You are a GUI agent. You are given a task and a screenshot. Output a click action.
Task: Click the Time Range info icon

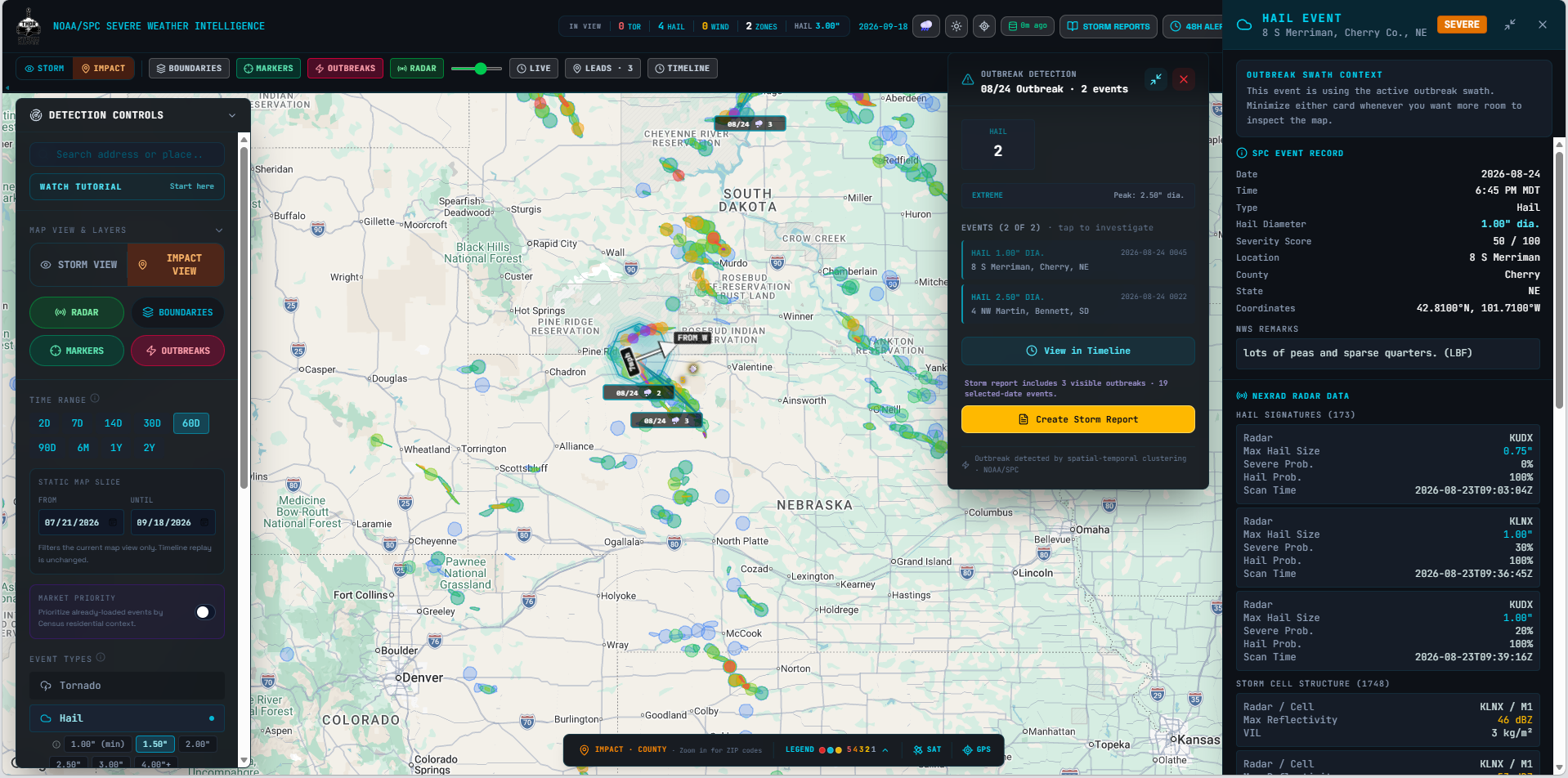click(95, 399)
